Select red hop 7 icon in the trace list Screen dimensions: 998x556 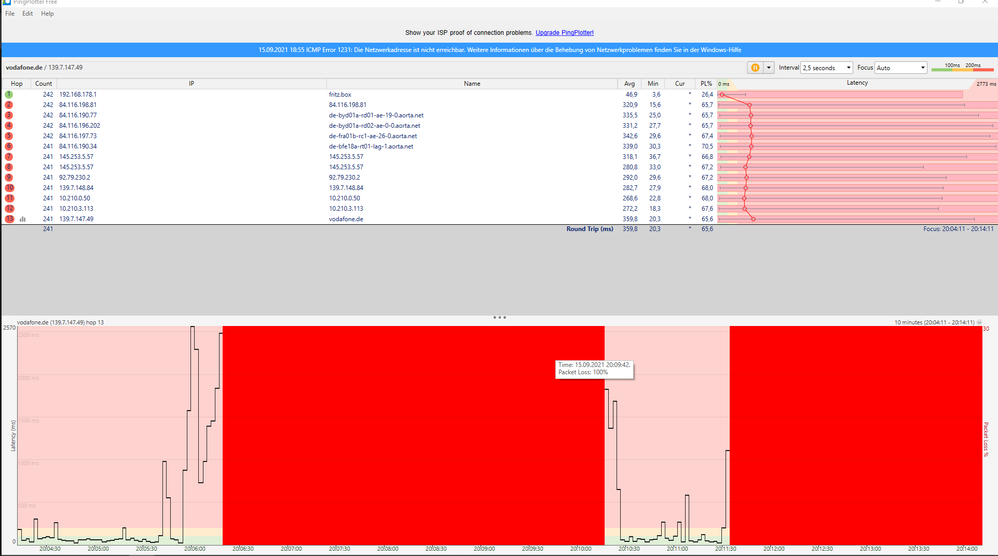(9, 156)
